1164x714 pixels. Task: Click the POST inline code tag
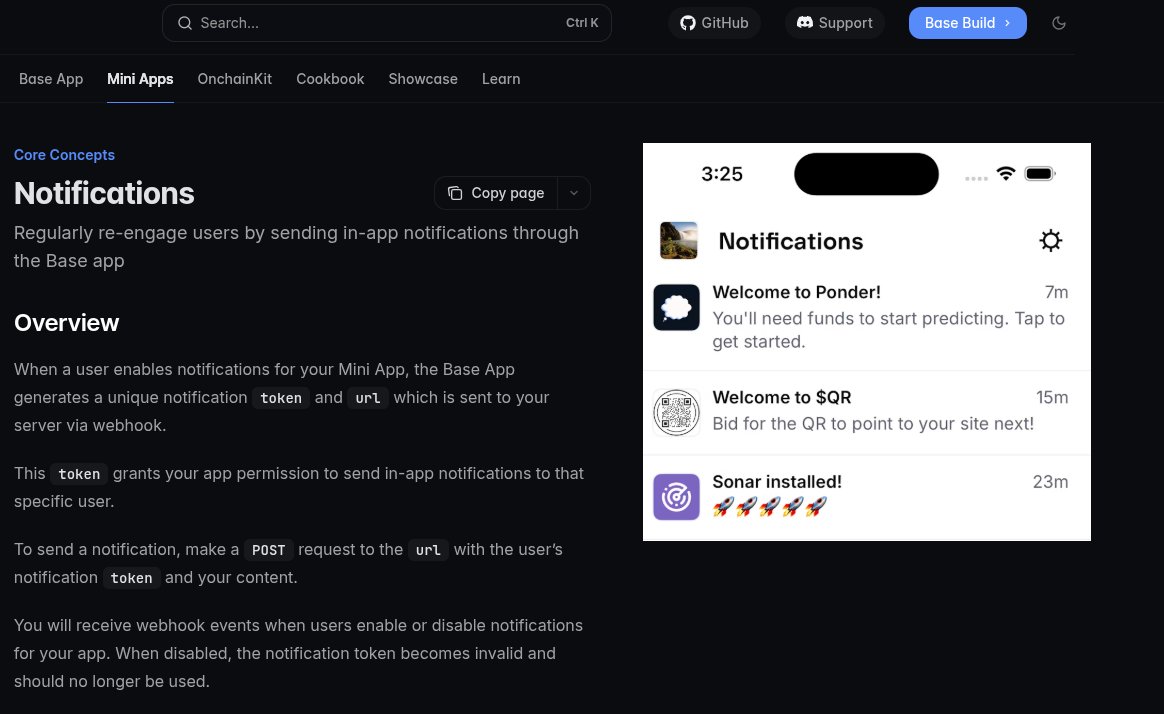[268, 550]
